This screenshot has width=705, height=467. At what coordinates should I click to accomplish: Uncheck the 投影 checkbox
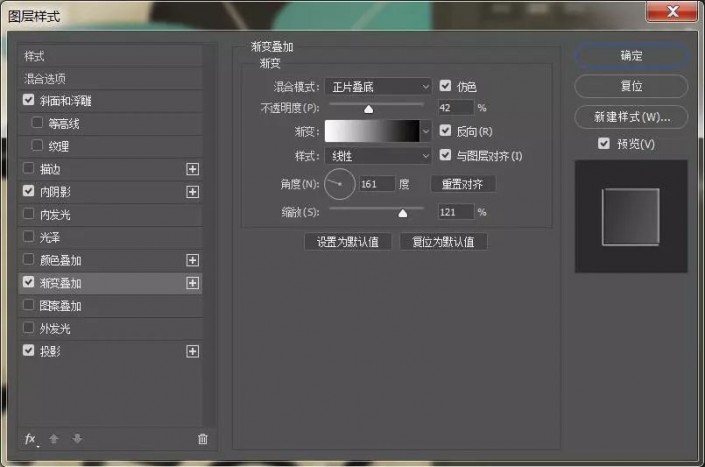click(28, 351)
